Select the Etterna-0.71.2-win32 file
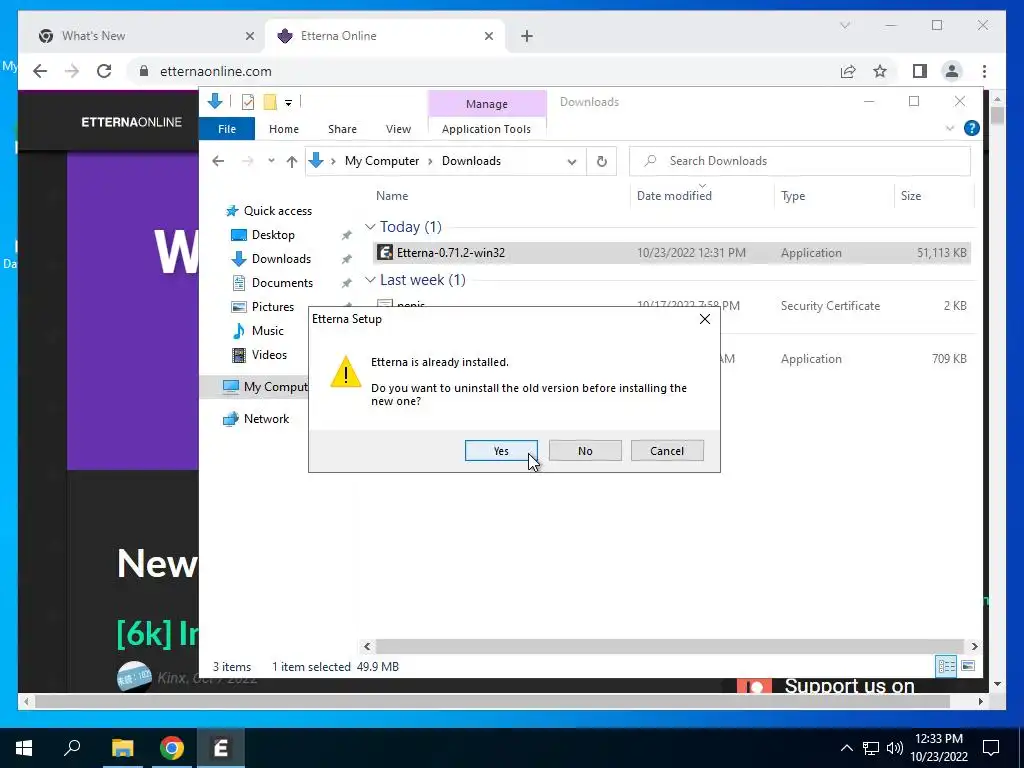The image size is (1024, 768). 672,253
